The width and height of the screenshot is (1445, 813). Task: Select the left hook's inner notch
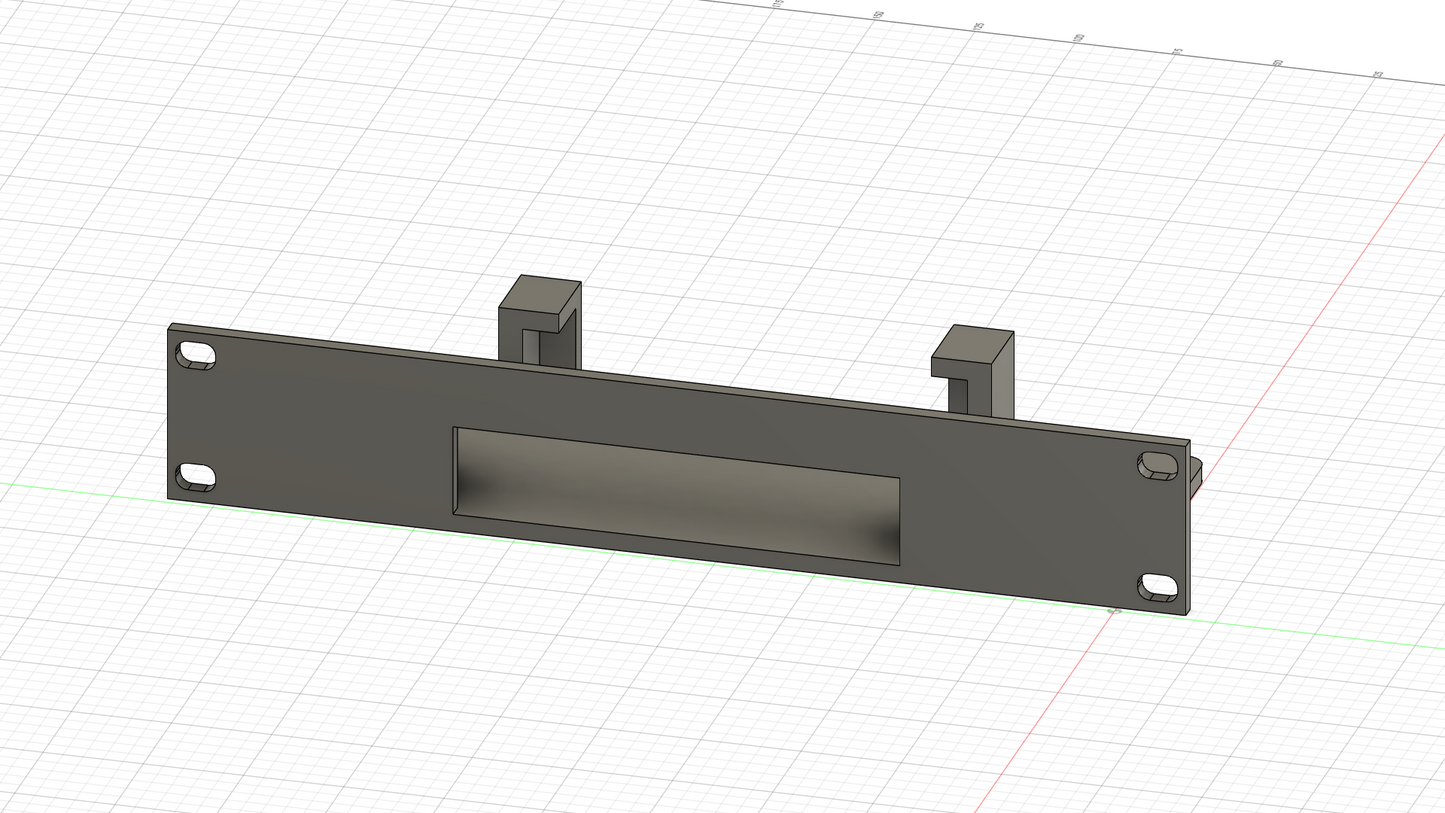(531, 347)
